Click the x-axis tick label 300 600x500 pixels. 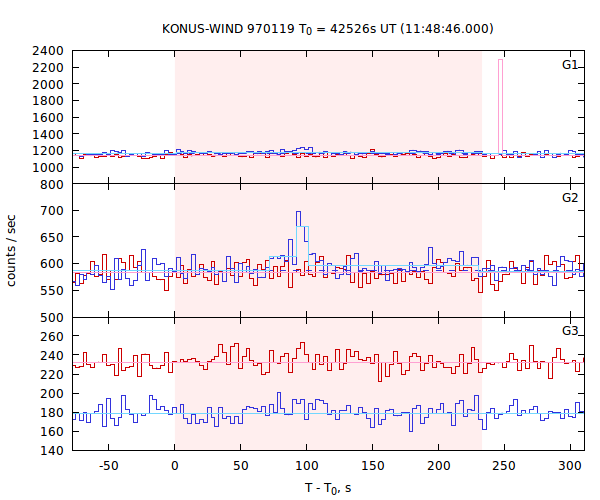[x=570, y=466]
